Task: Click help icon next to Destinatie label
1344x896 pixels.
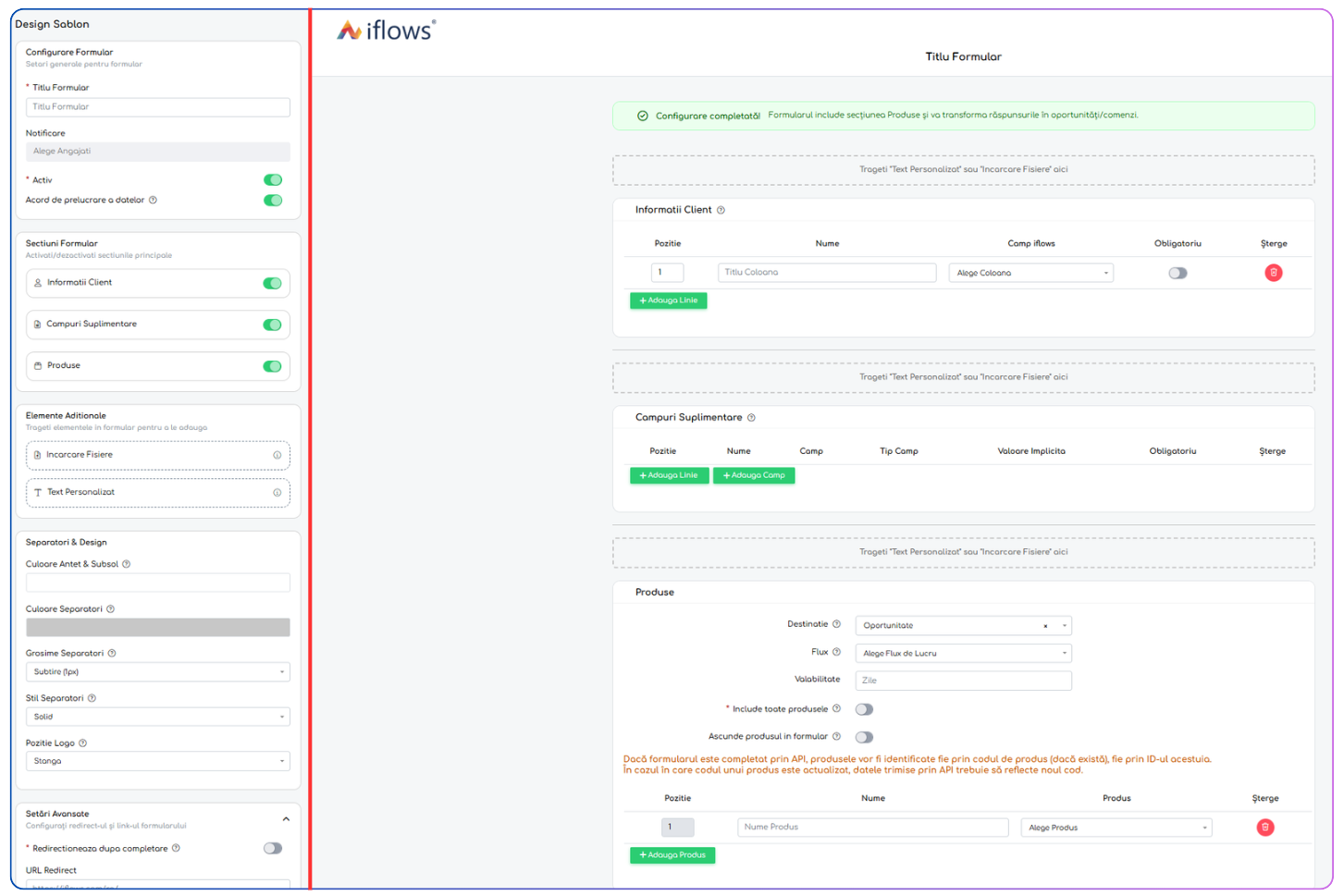Action: [836, 624]
